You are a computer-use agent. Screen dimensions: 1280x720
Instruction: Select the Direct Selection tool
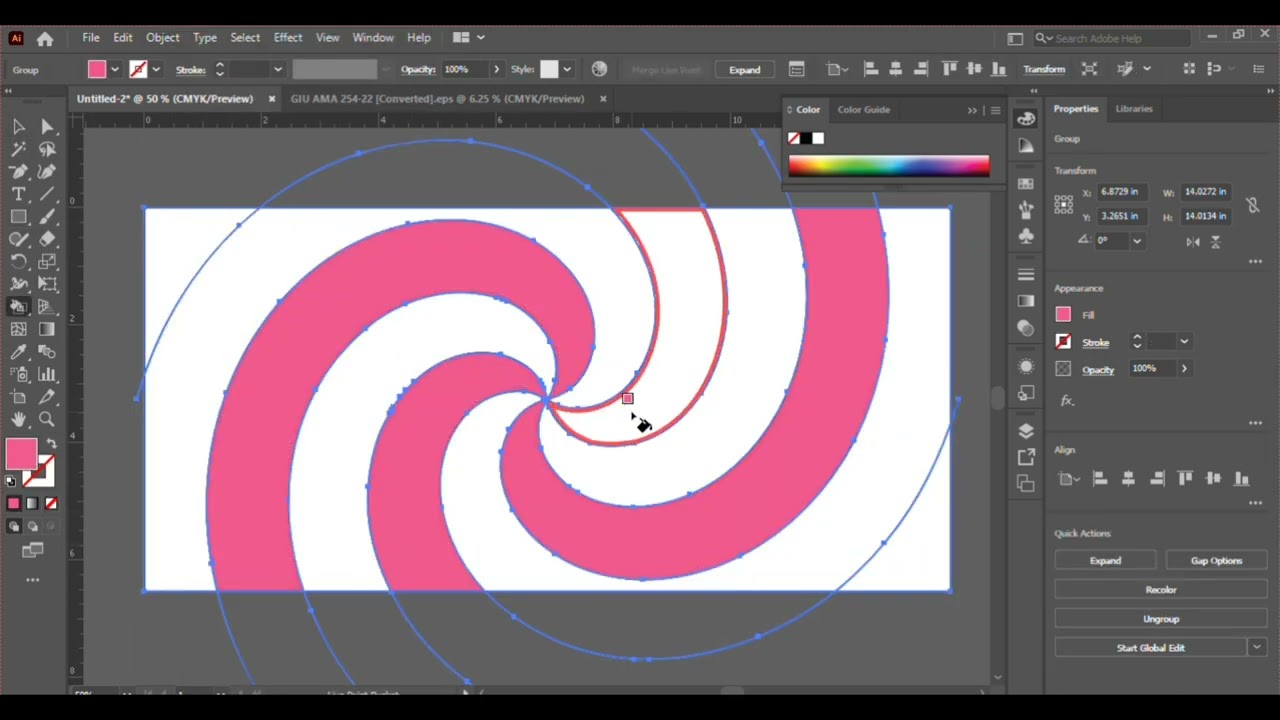[47, 127]
